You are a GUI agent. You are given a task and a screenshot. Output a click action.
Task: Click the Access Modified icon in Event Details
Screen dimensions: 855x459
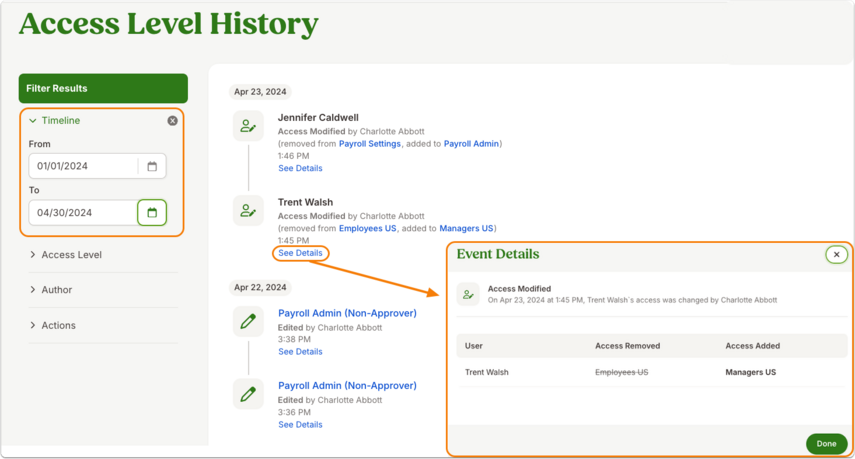click(468, 294)
